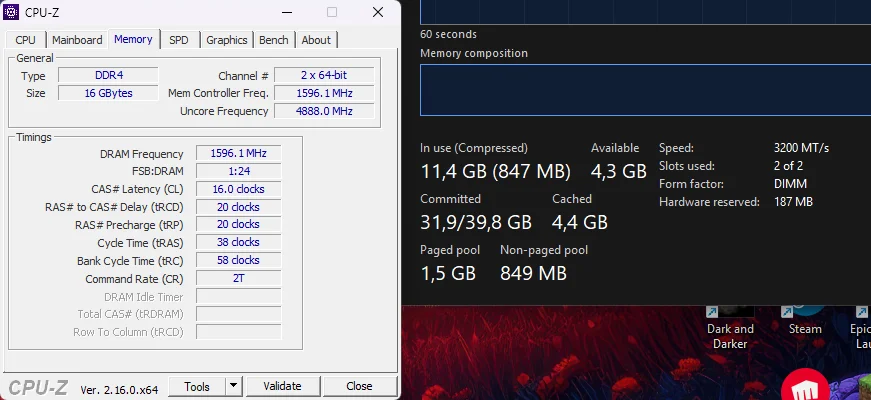The height and width of the screenshot is (400, 871).
Task: Select the memory Type DDR4 field
Action: click(x=108, y=76)
